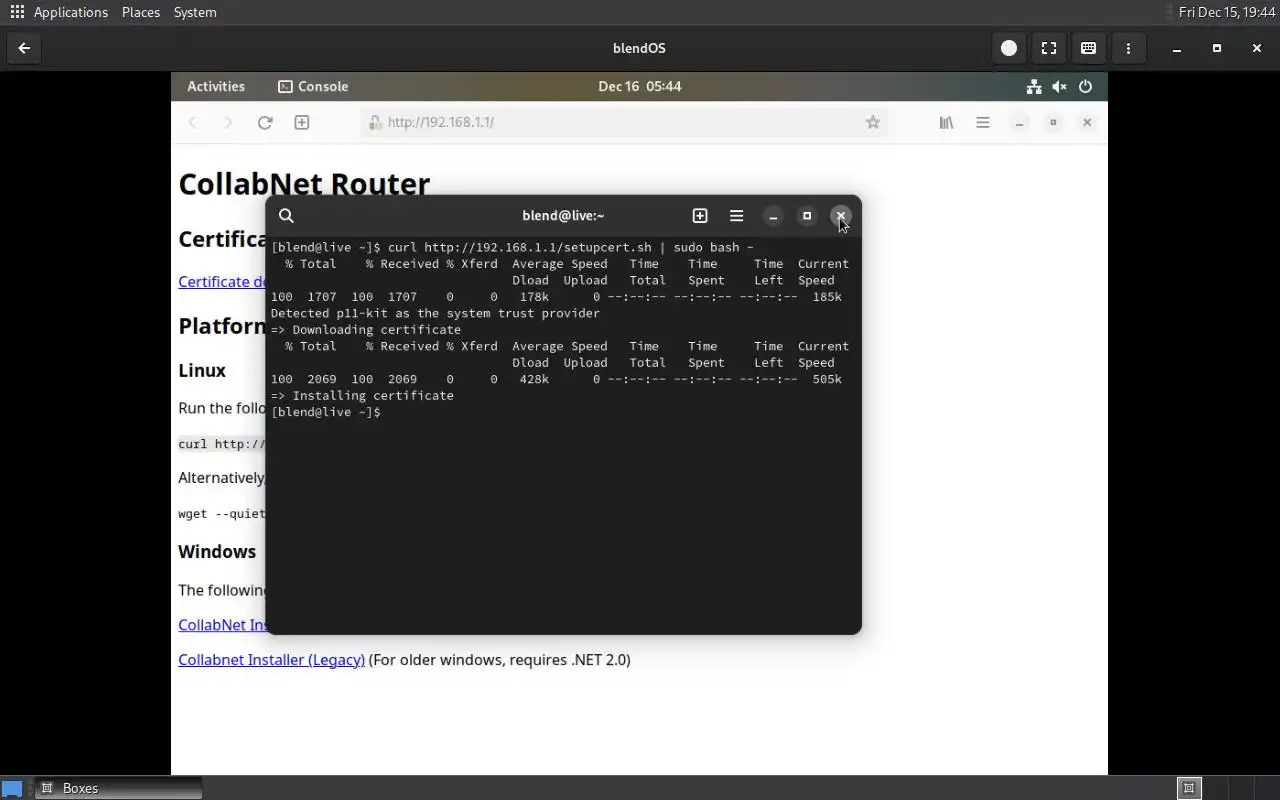Open GNOME Activities overview
This screenshot has height=800, width=1280.
tap(216, 86)
